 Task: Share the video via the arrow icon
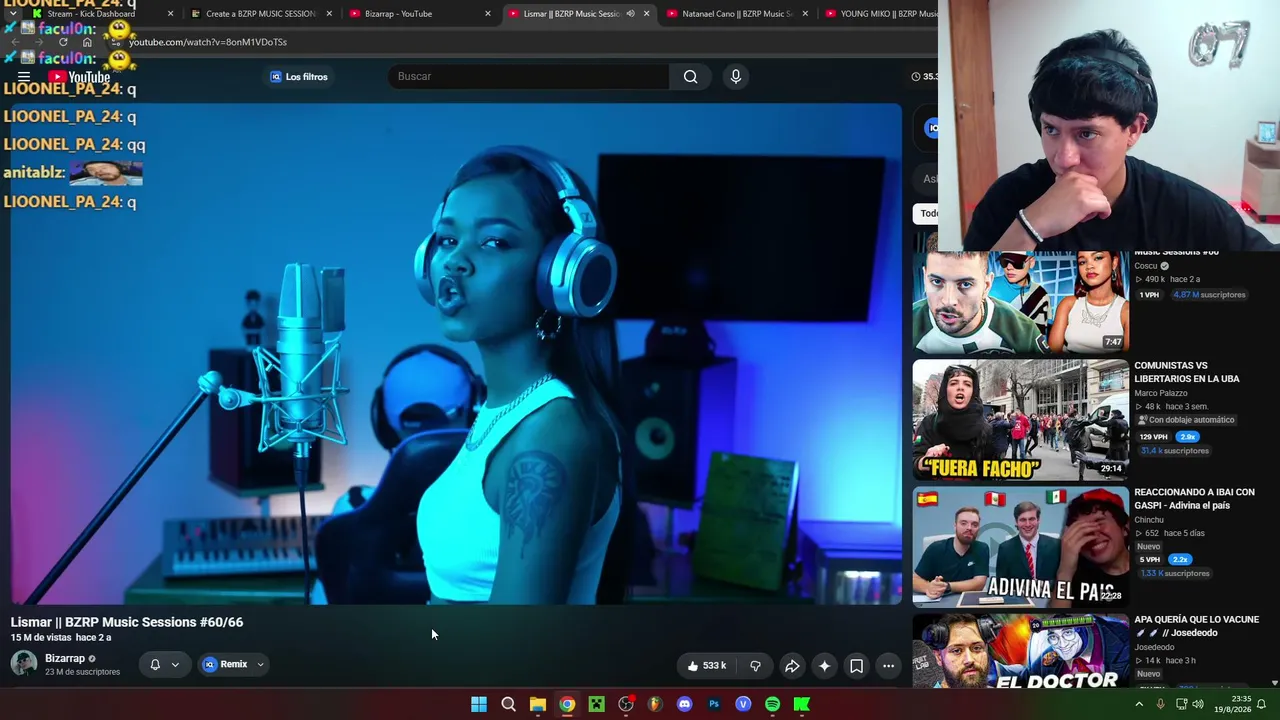click(x=792, y=666)
